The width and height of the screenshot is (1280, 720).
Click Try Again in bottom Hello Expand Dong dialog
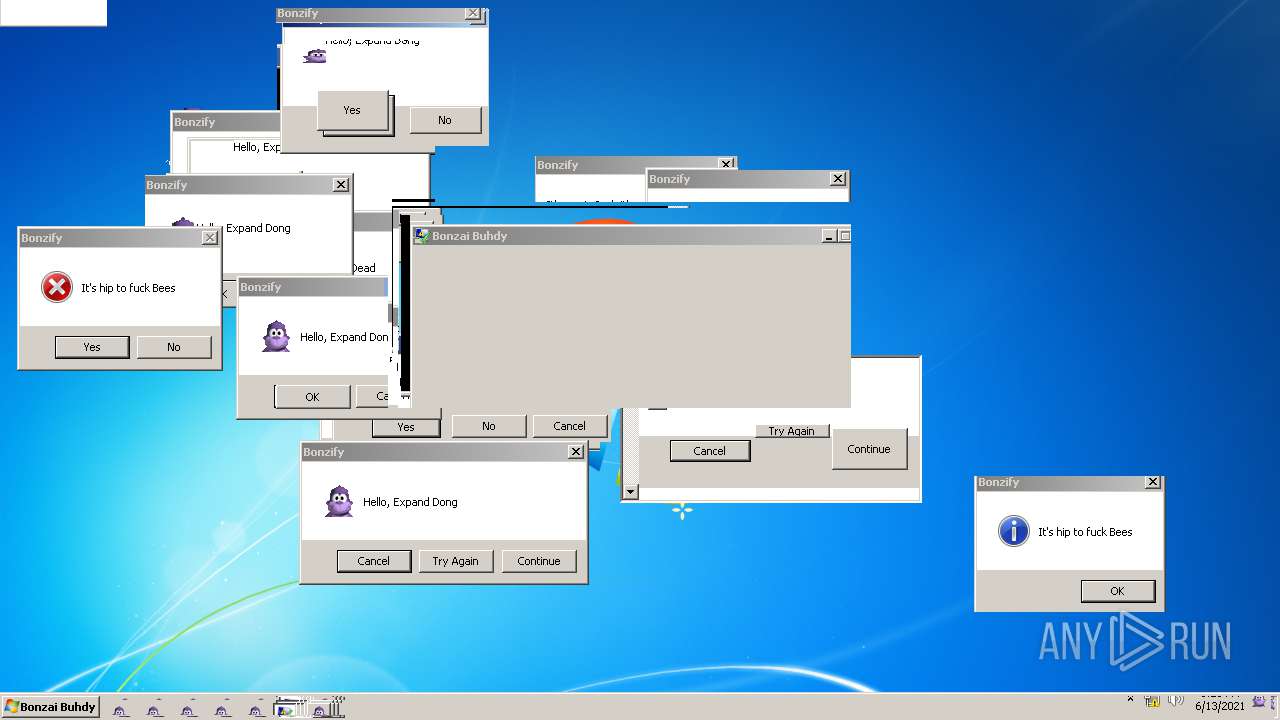tap(455, 561)
